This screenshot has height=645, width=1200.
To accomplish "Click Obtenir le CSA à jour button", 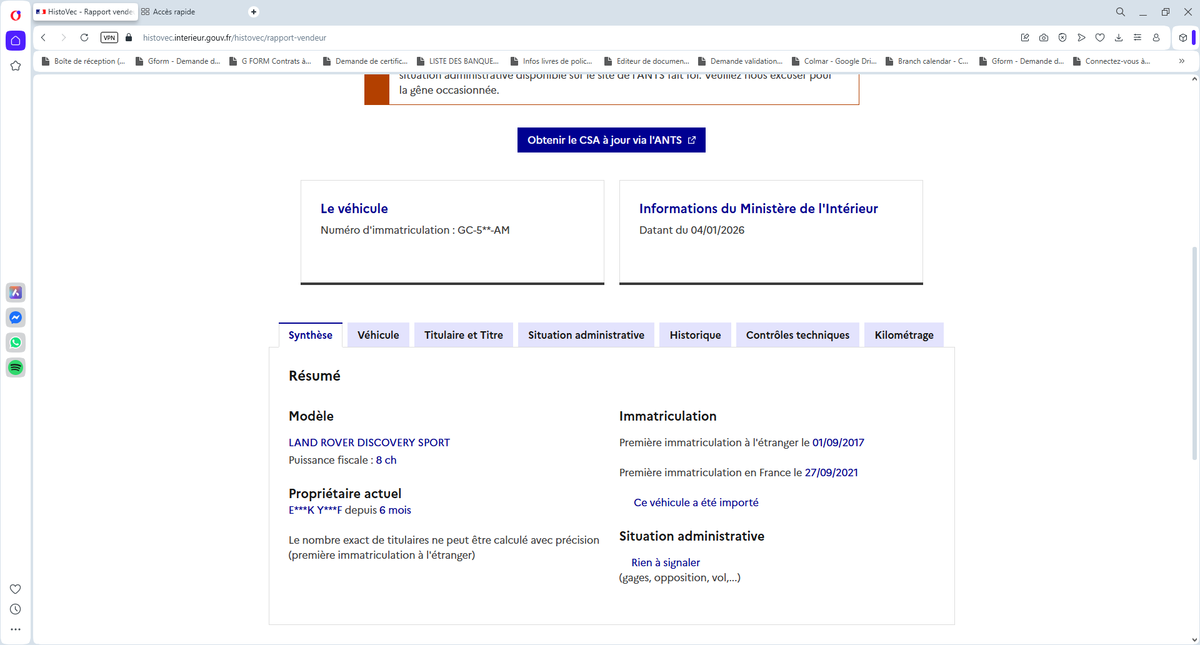I will point(611,140).
